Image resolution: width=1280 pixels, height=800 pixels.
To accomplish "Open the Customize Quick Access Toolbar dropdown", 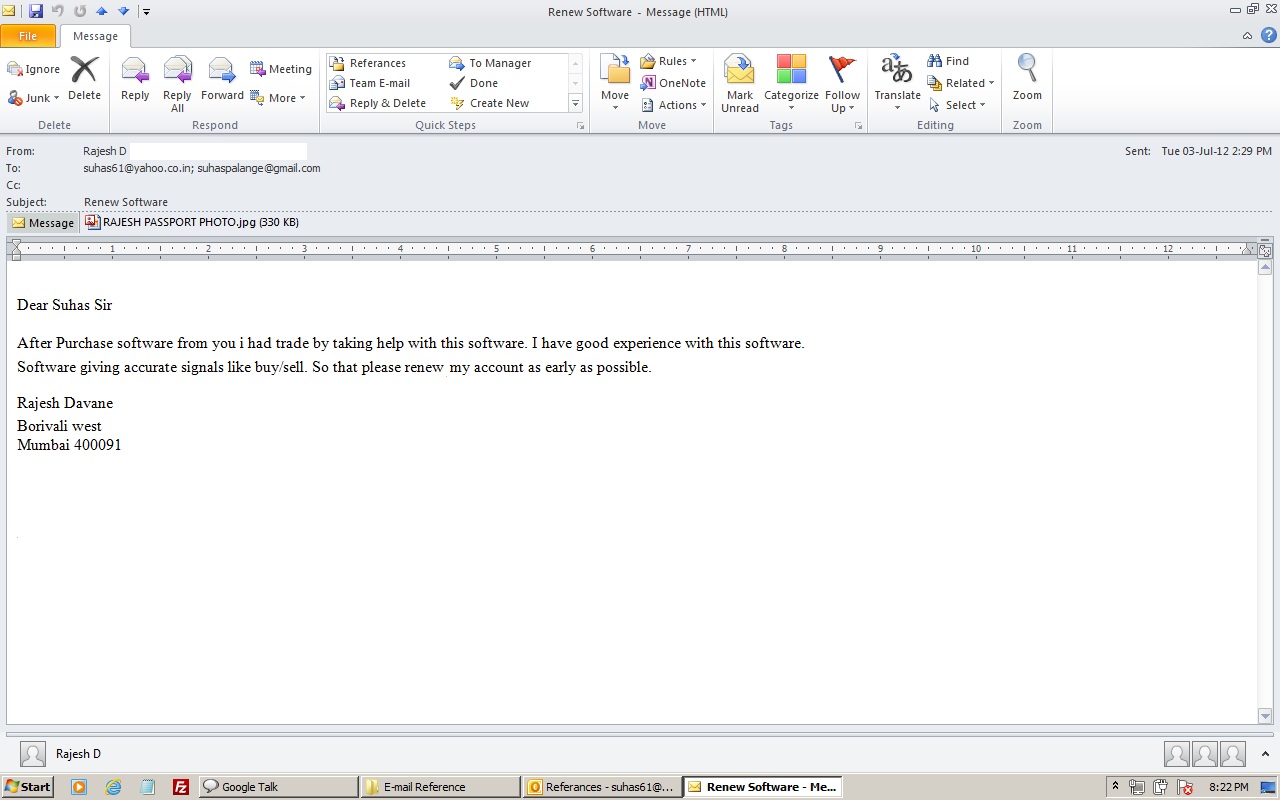I will pos(146,12).
